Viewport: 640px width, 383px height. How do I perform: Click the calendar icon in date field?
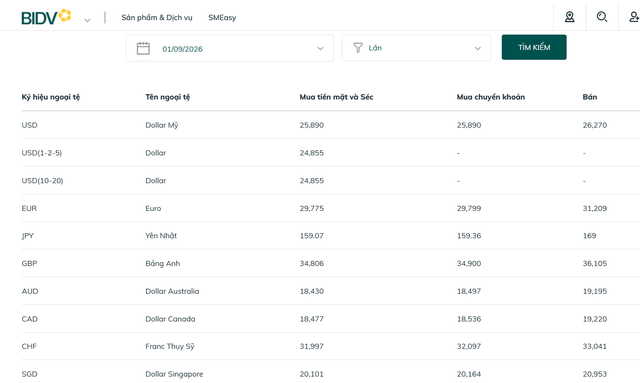143,48
